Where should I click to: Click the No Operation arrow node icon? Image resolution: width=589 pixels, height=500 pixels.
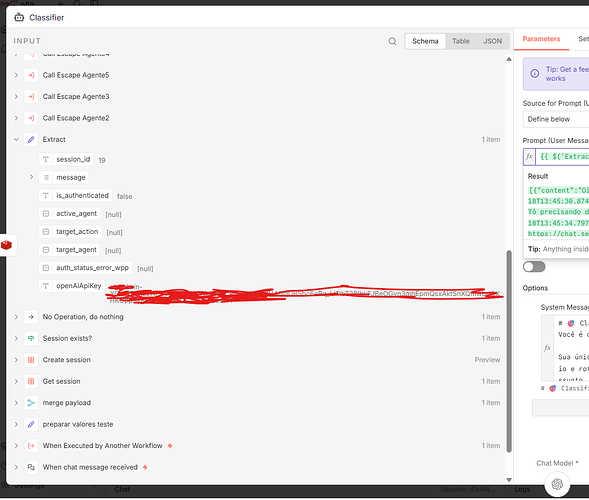[x=31, y=317]
